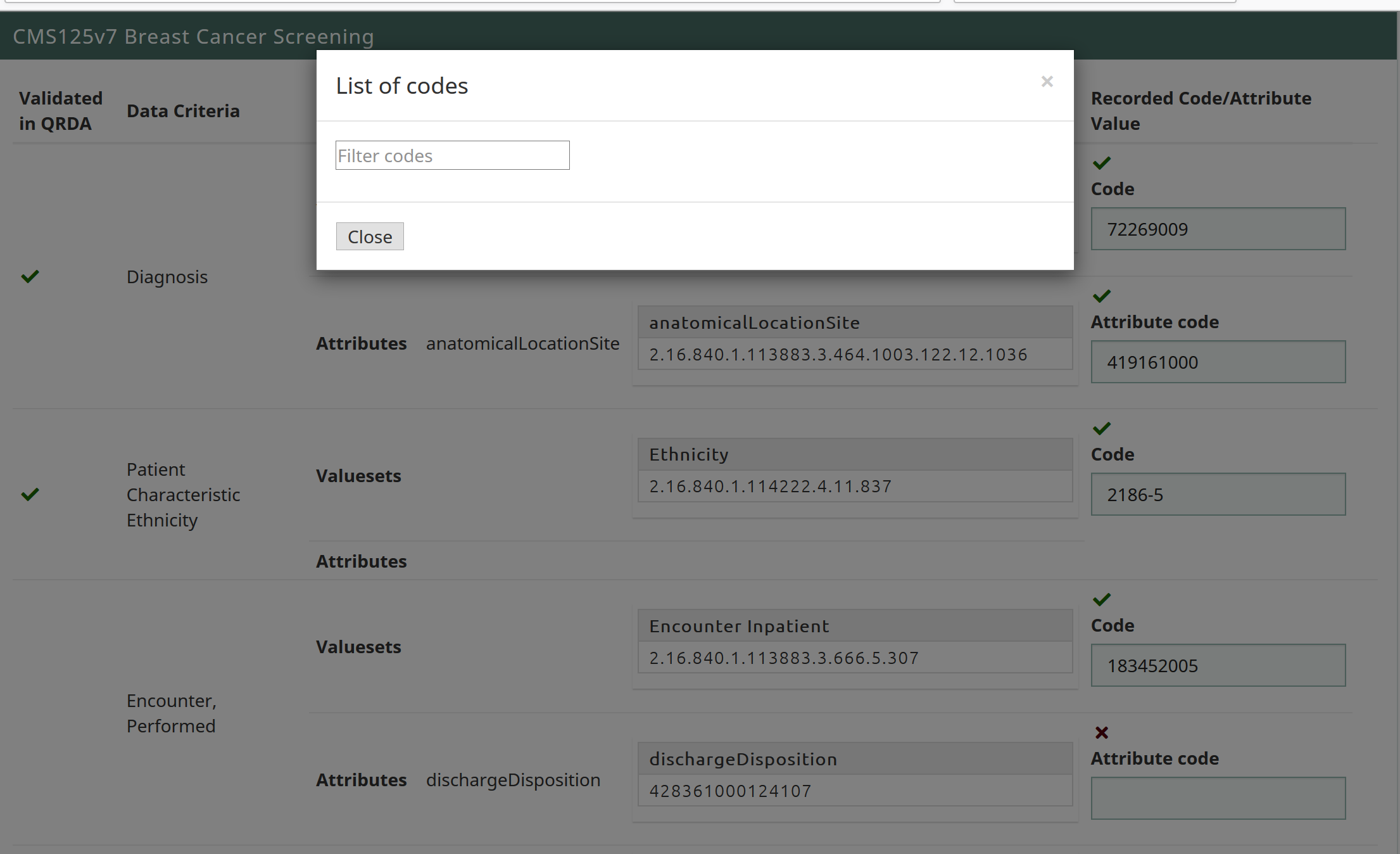
Task: Click the Filter codes input field
Action: (452, 155)
